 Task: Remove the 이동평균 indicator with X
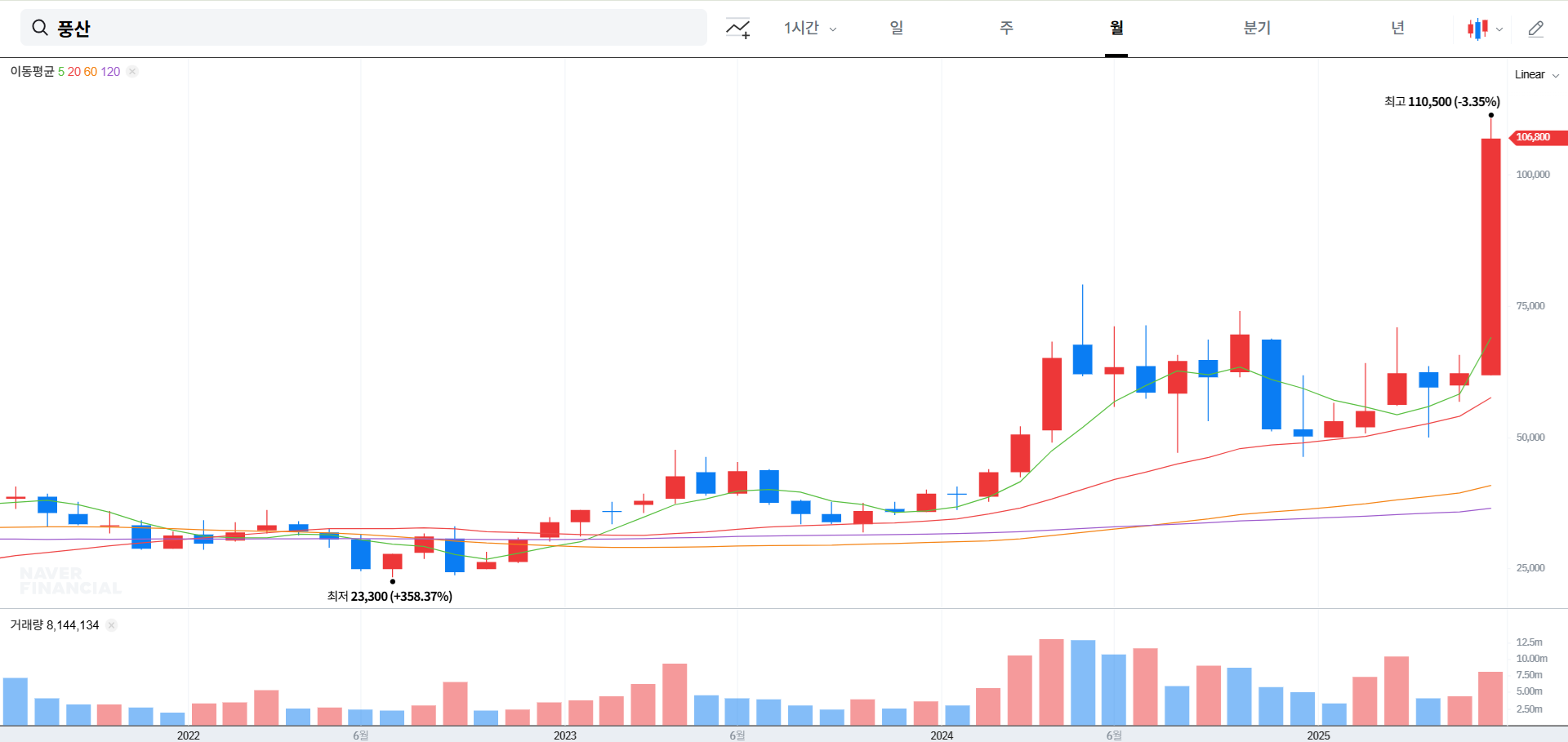(132, 72)
